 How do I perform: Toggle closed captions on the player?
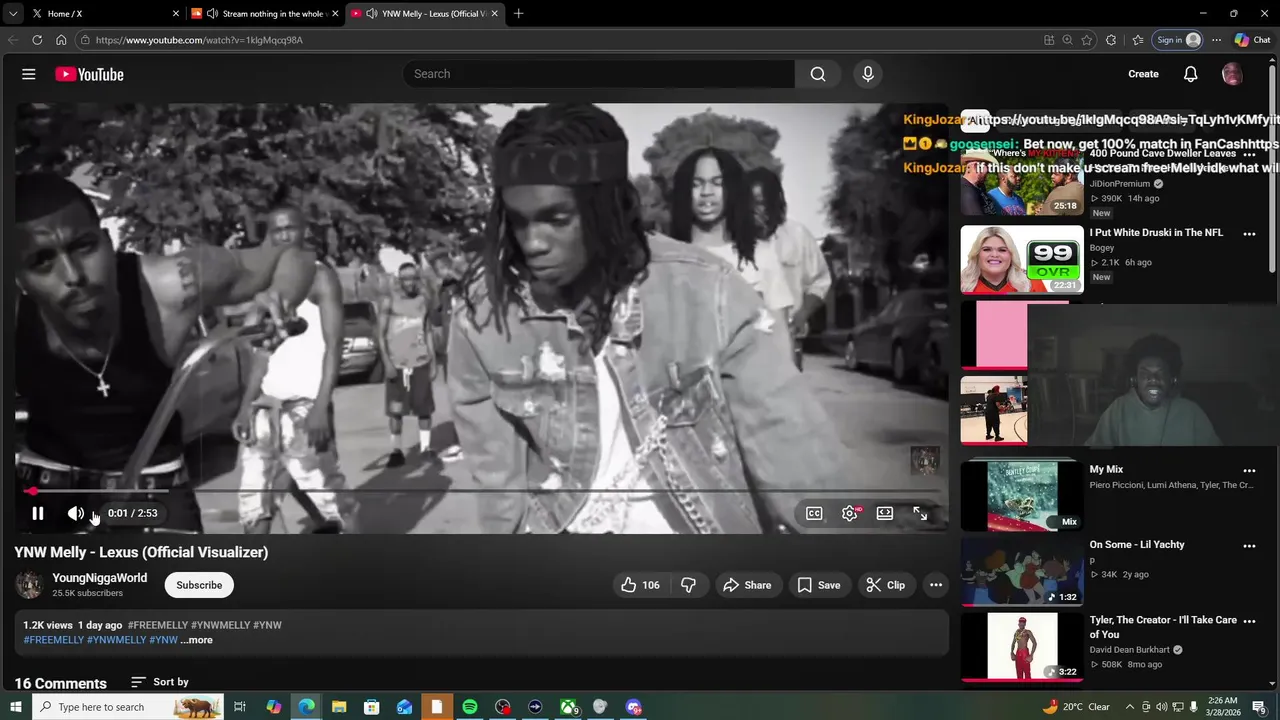(x=814, y=513)
